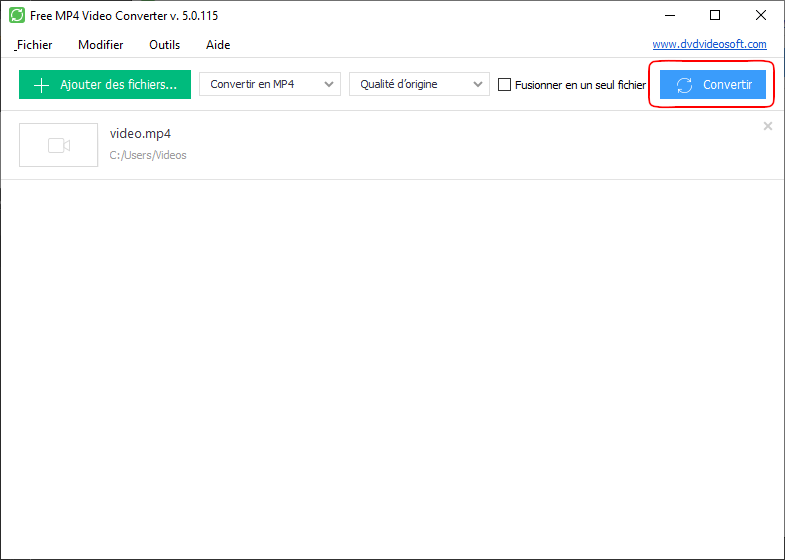
Task: Click the video.mp4 camera thumbnail
Action: pos(59,145)
